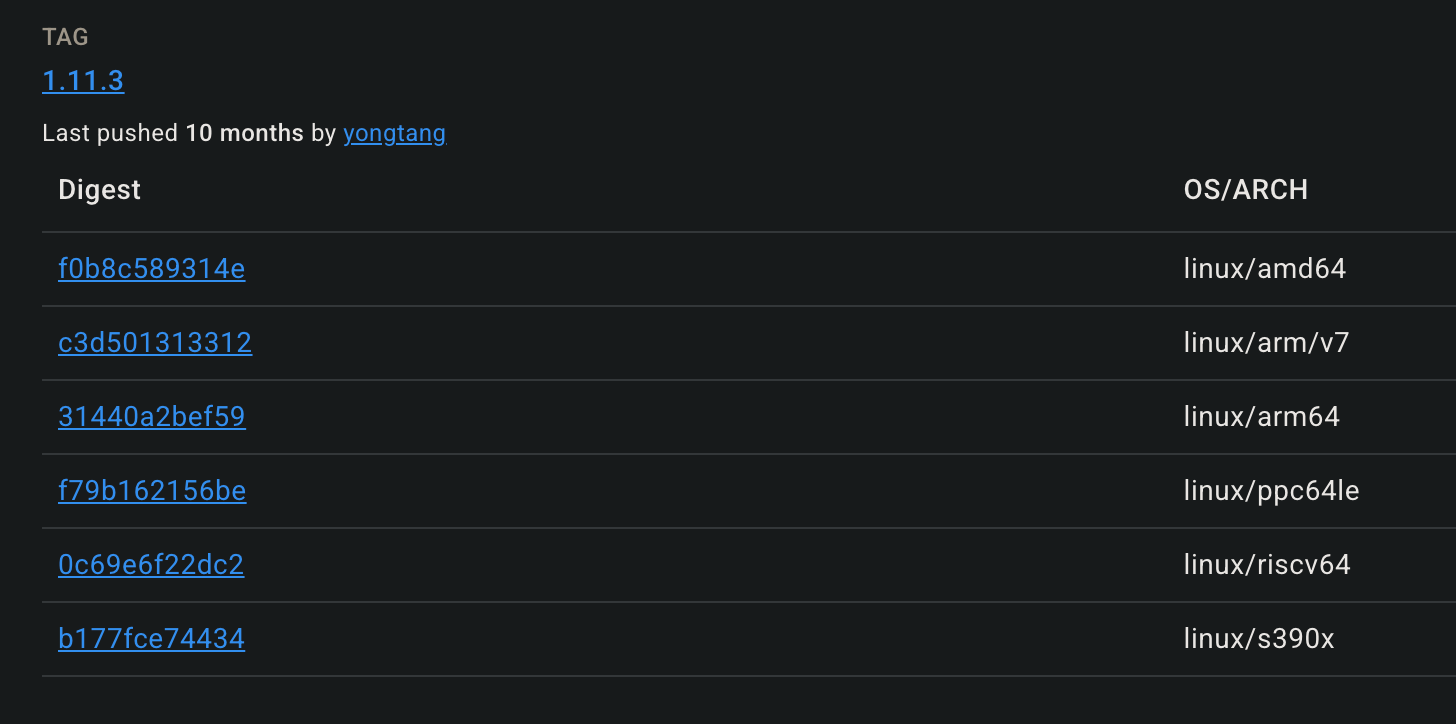Image resolution: width=1456 pixels, height=724 pixels.
Task: Click the bold "10 months" text
Action: pos(244,133)
